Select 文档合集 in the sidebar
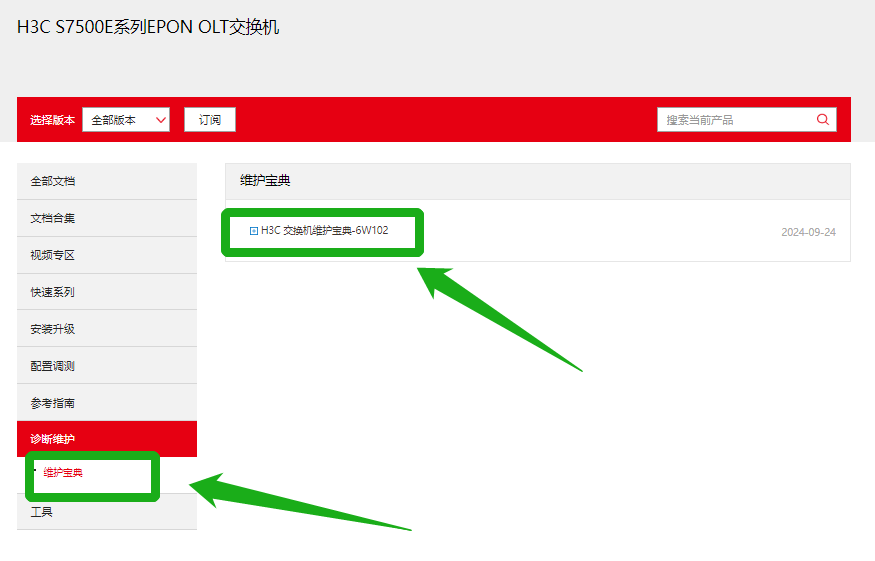Viewport: 875px width, 561px height. click(107, 218)
